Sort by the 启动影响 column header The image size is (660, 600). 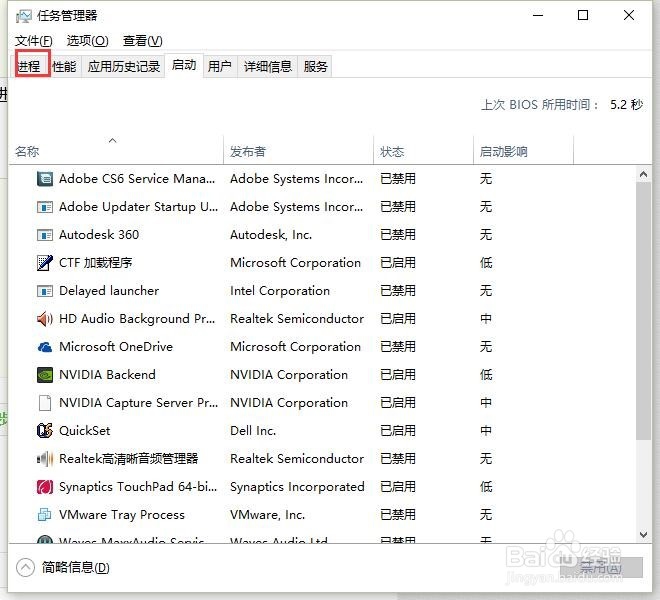523,150
